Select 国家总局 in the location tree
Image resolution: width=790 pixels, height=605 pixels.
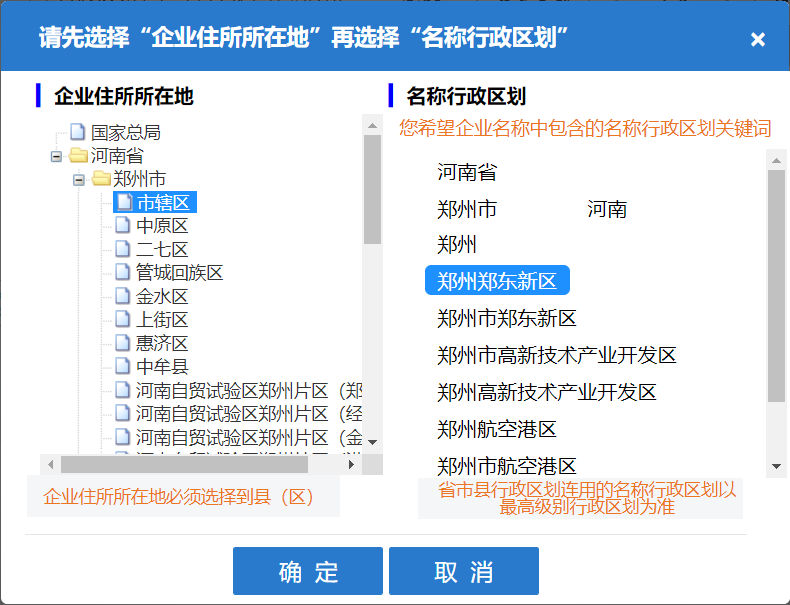pyautogui.click(x=126, y=132)
